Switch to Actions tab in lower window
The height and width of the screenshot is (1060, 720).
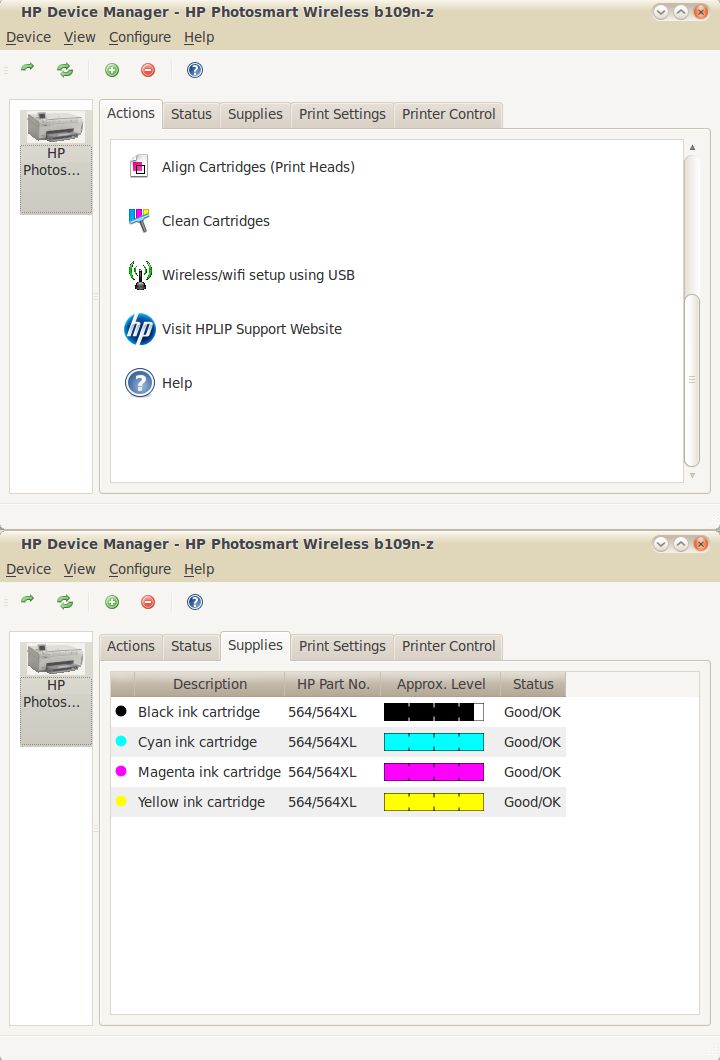point(131,646)
